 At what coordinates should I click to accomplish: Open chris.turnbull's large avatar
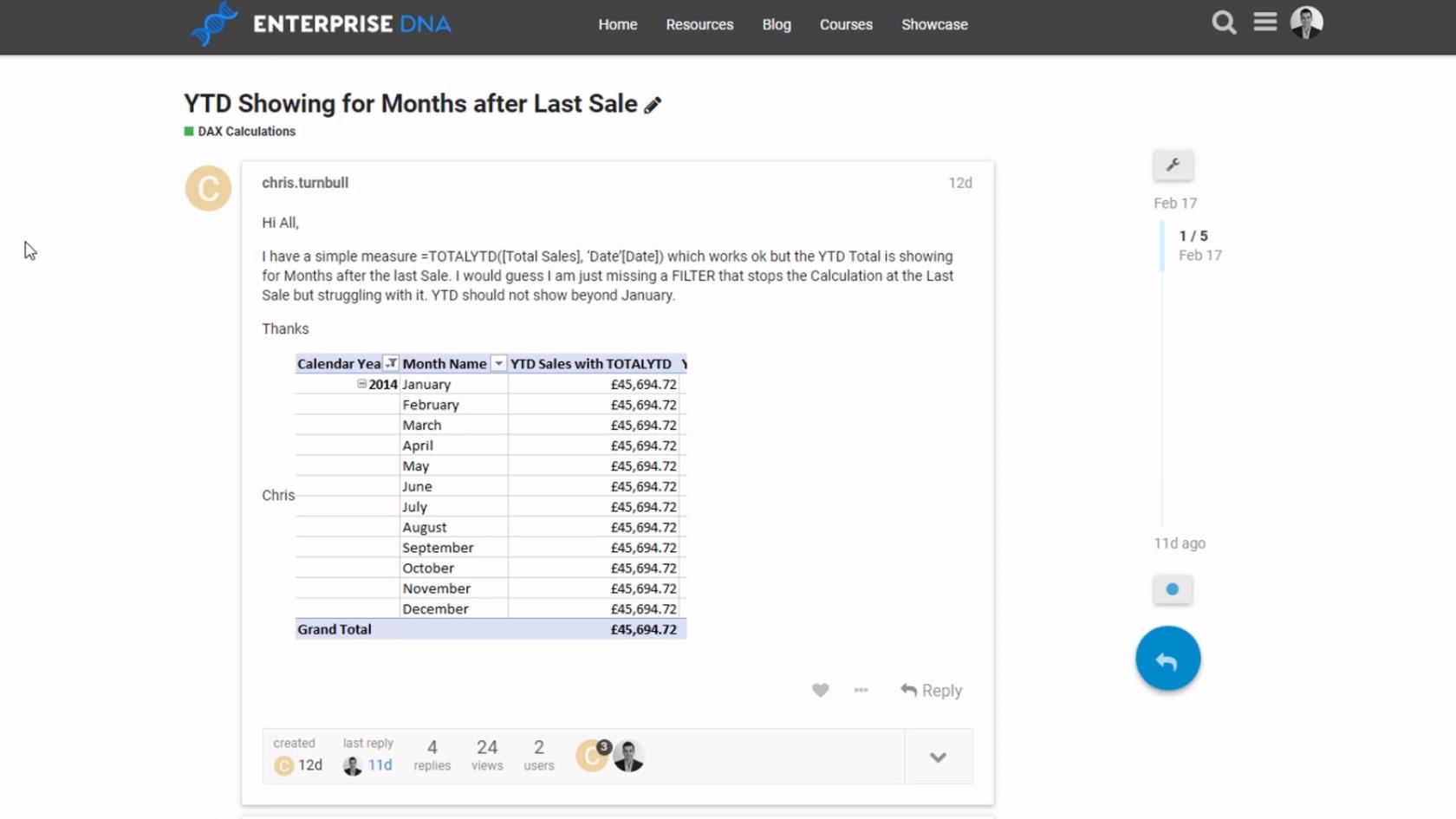pos(208,188)
